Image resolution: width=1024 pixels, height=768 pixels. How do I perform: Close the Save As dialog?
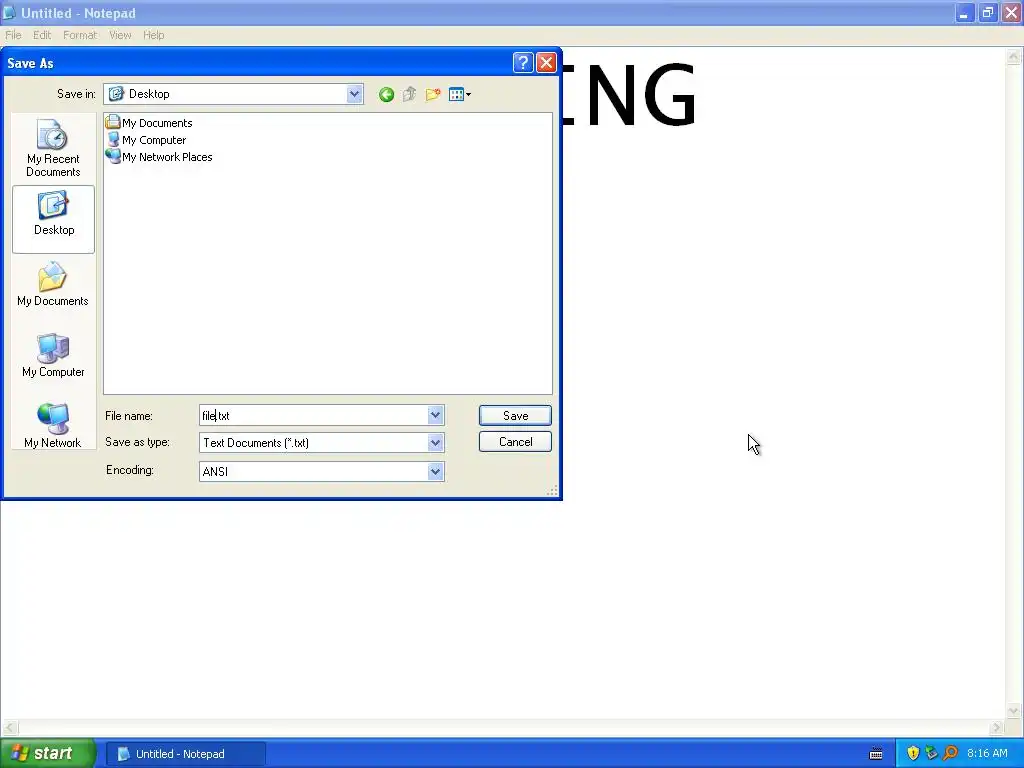pyautogui.click(x=546, y=63)
